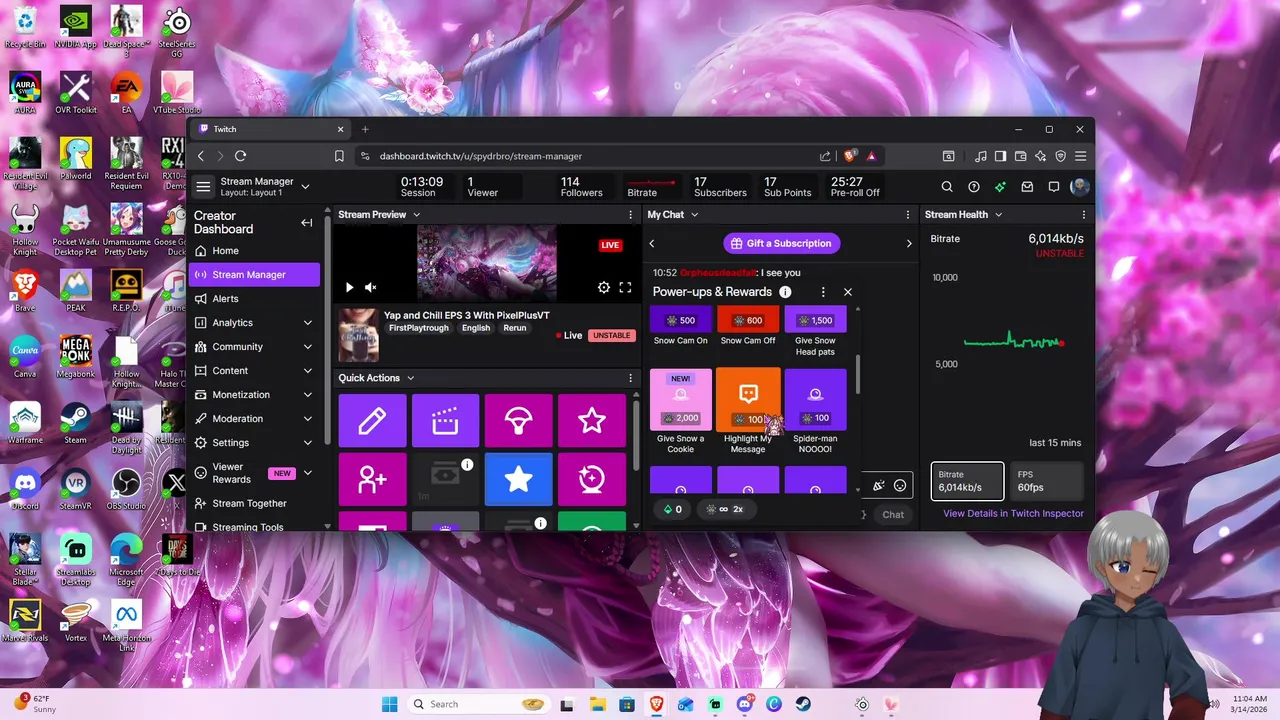Screen dimensions: 1280x720
Task: Click the Twitch browser tab
Action: click(x=270, y=129)
